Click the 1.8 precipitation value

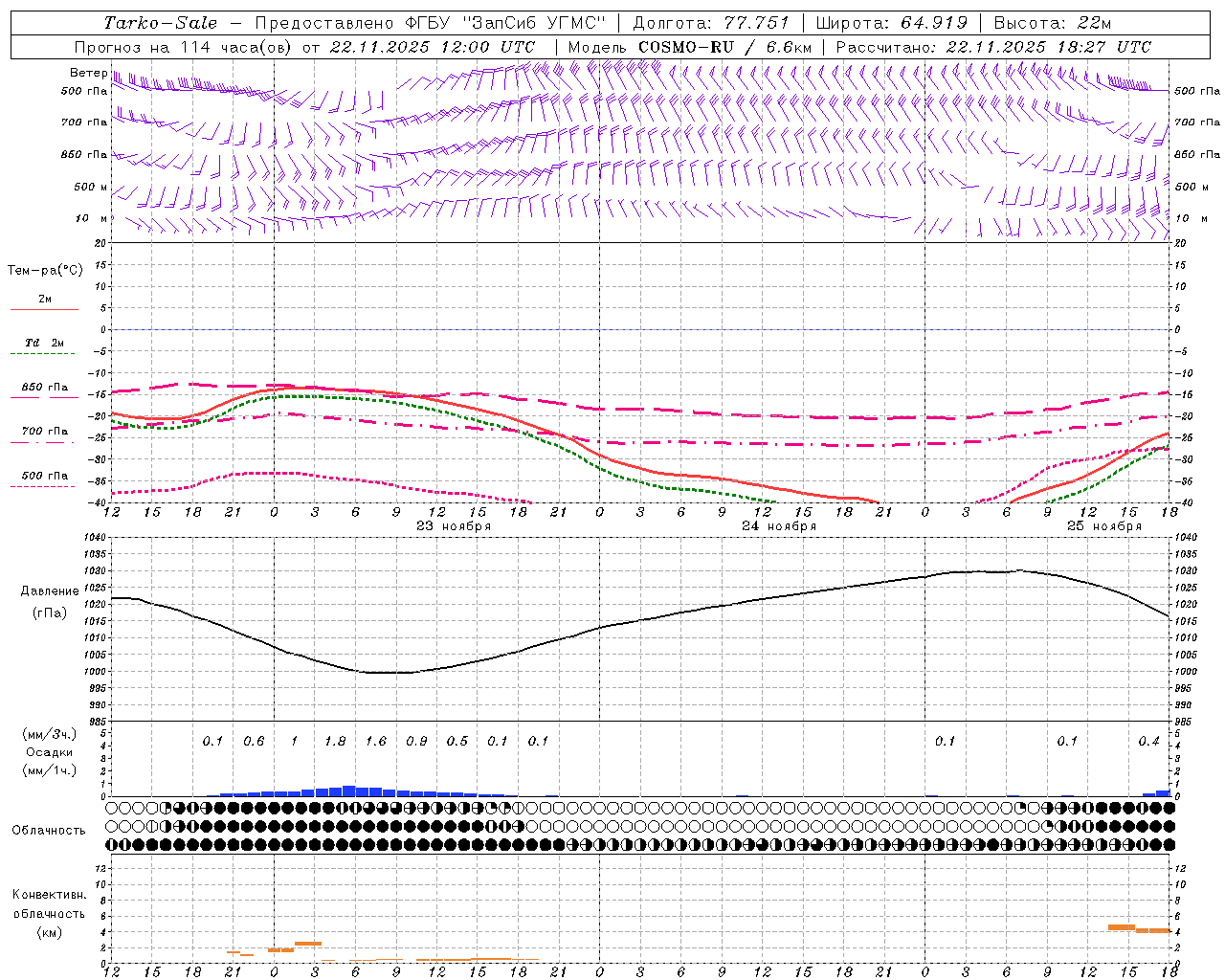coord(335,741)
